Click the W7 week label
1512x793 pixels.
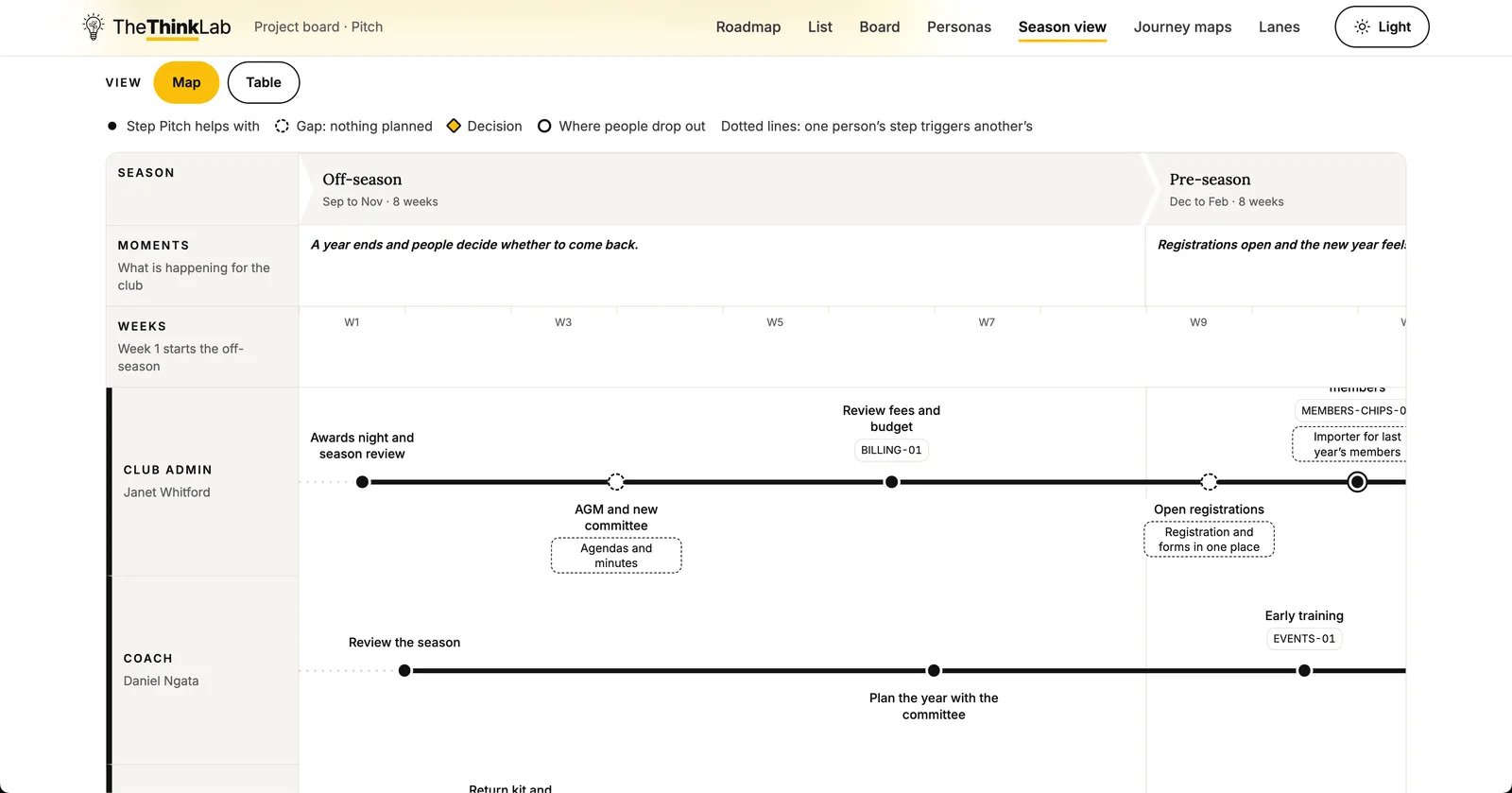click(987, 322)
